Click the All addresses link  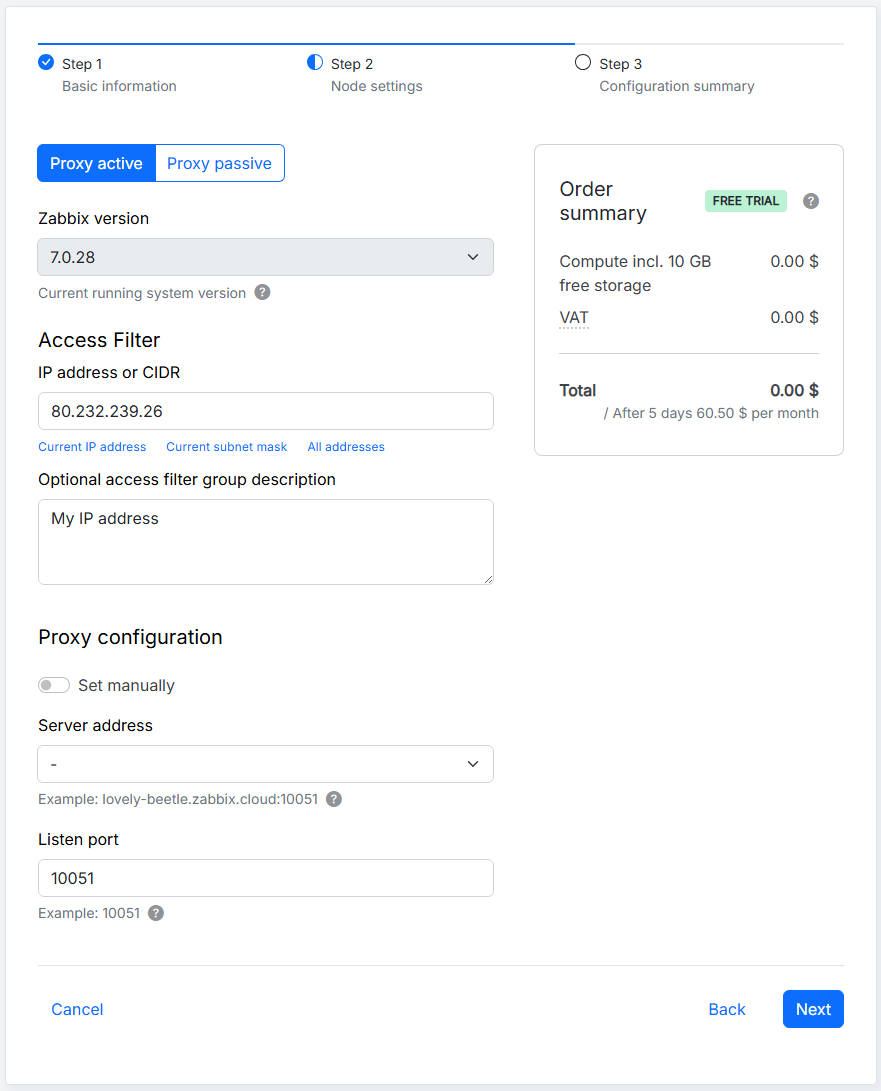pos(346,447)
